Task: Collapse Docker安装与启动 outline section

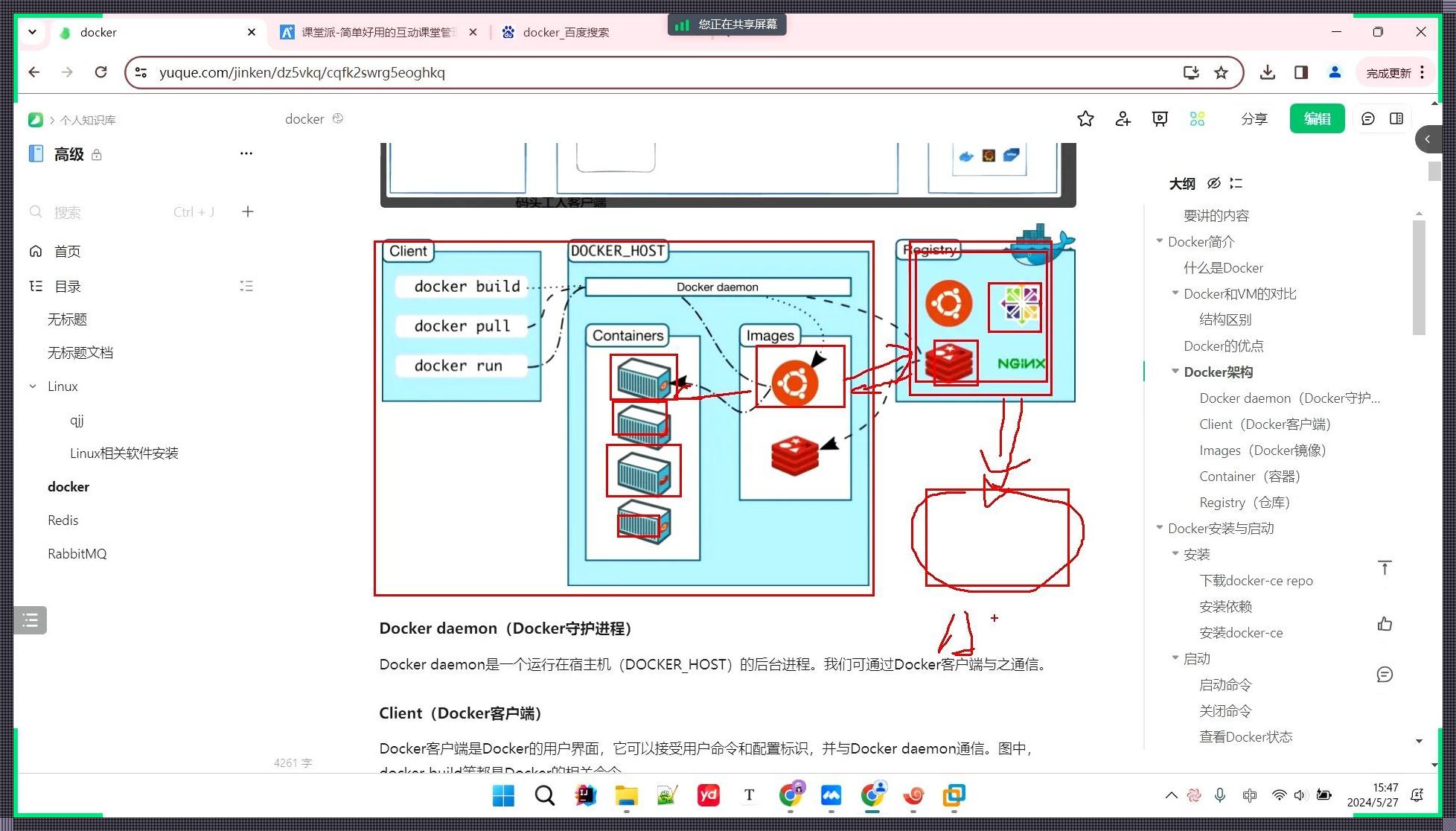Action: (1160, 528)
